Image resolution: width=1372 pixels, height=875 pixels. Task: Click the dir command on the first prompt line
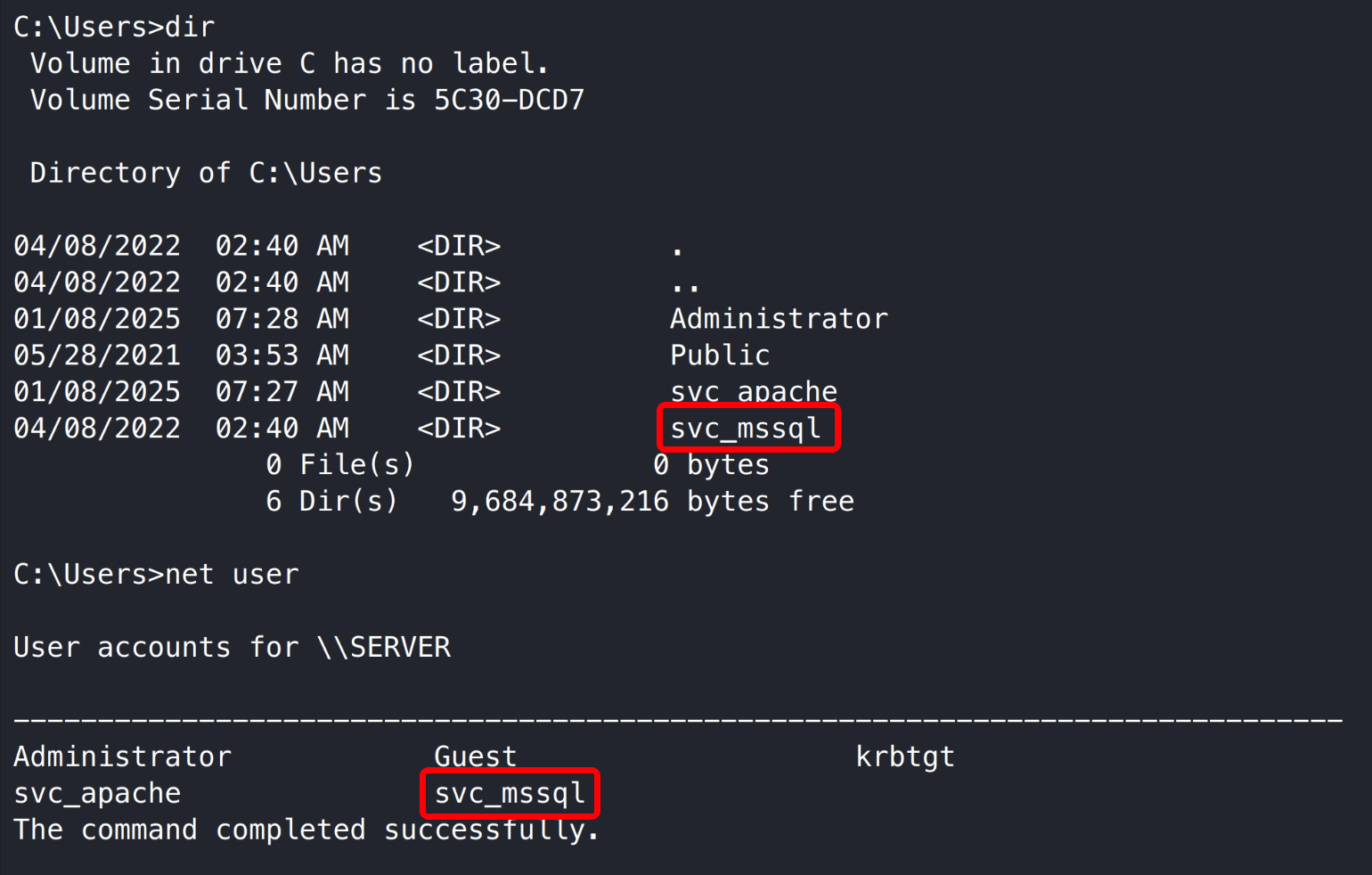(190, 27)
